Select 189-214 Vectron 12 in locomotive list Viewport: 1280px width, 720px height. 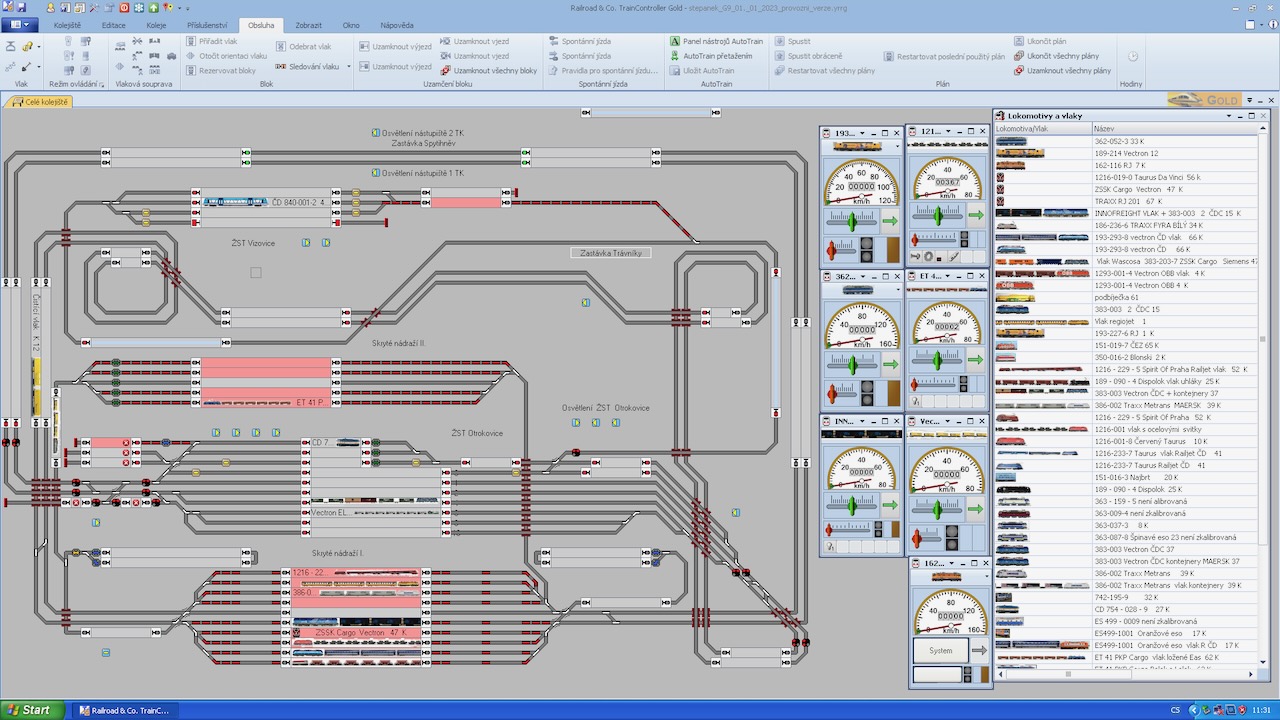1126,153
